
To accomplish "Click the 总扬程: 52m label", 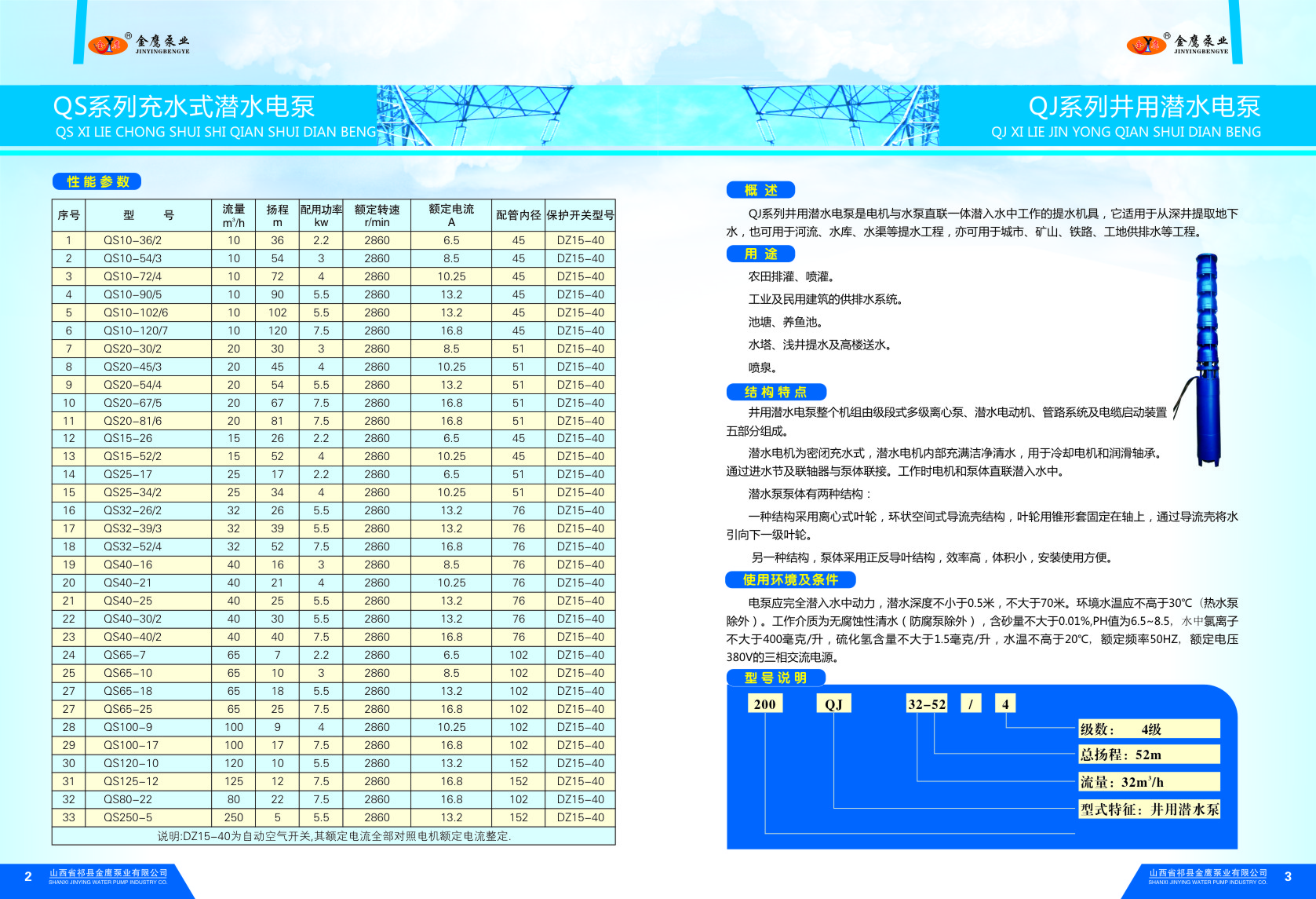I will point(1150,755).
